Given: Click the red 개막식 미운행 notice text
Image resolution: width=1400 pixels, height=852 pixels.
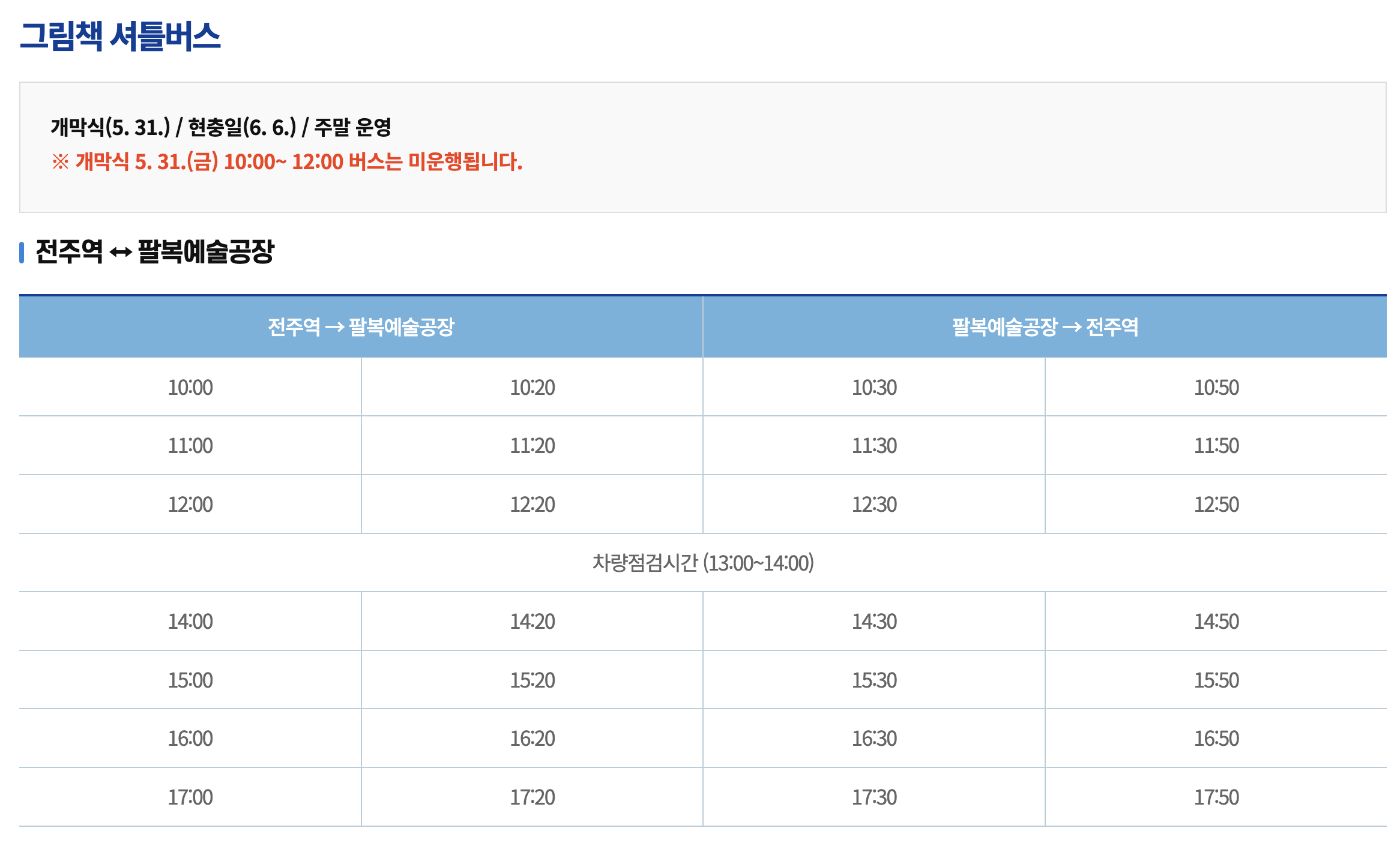Looking at the screenshot, I should 287,162.
